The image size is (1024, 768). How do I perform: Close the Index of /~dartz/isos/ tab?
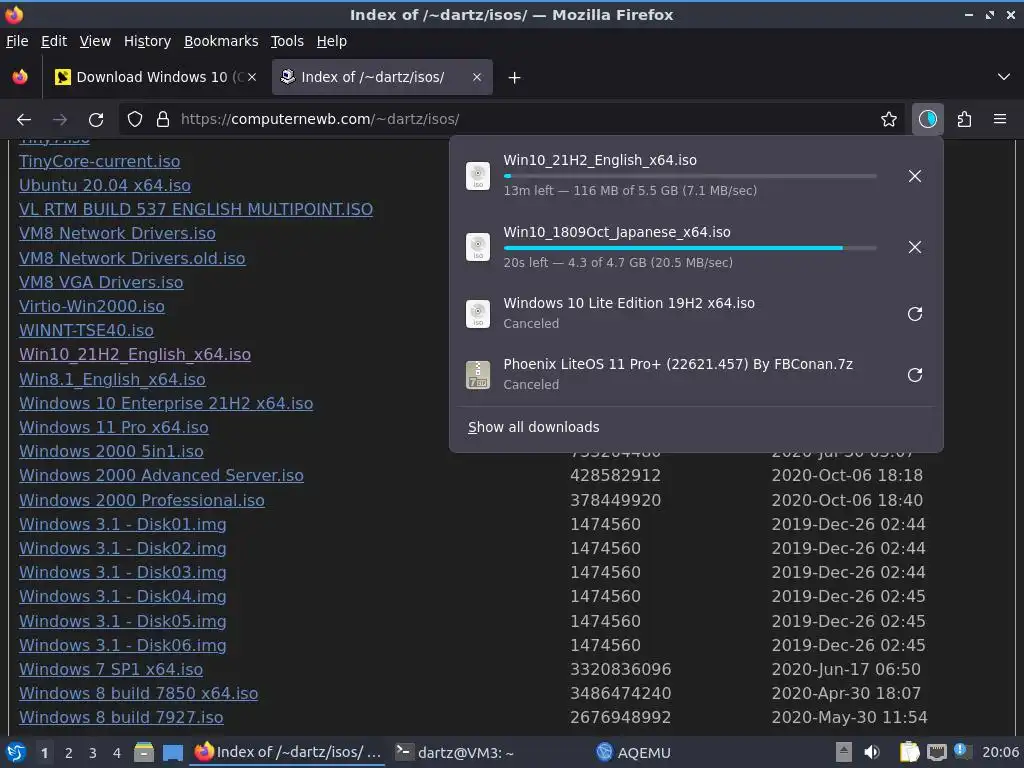[x=477, y=77]
